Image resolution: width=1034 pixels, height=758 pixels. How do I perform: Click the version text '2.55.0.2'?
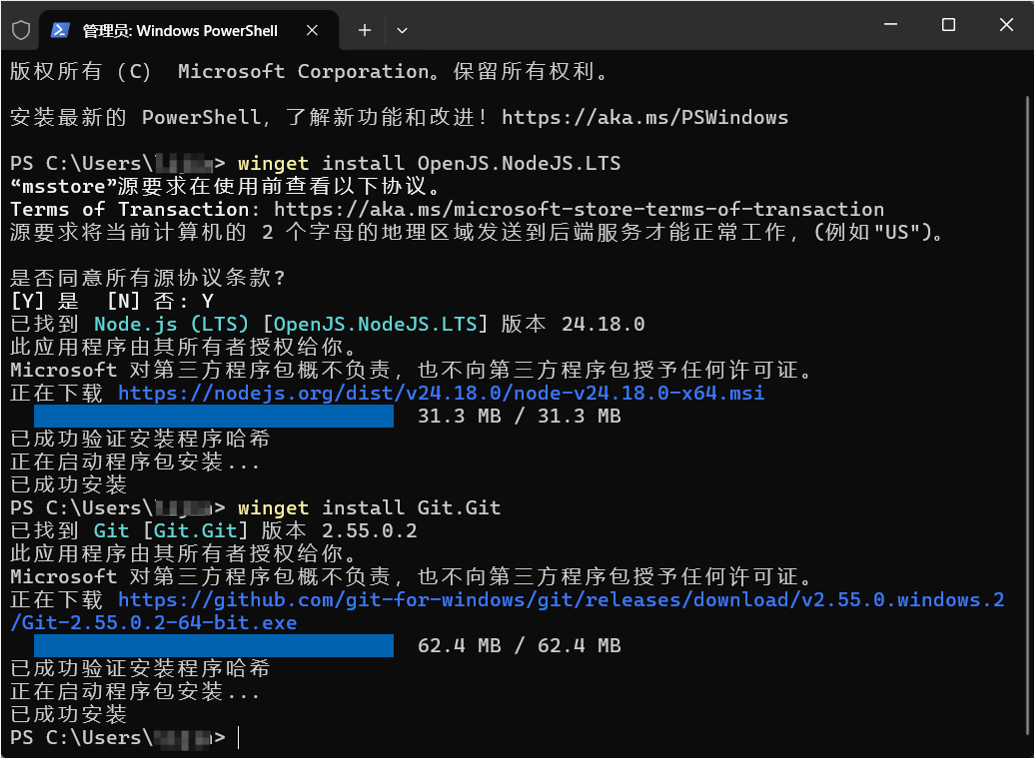tap(369, 531)
